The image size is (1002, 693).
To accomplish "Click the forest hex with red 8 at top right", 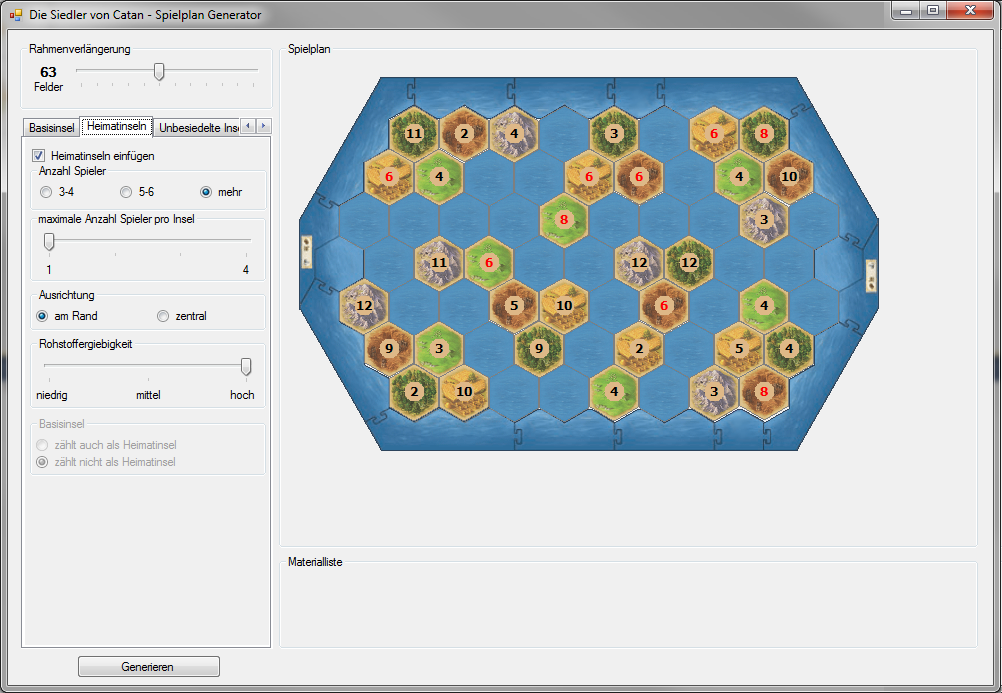I will pyautogui.click(x=764, y=133).
